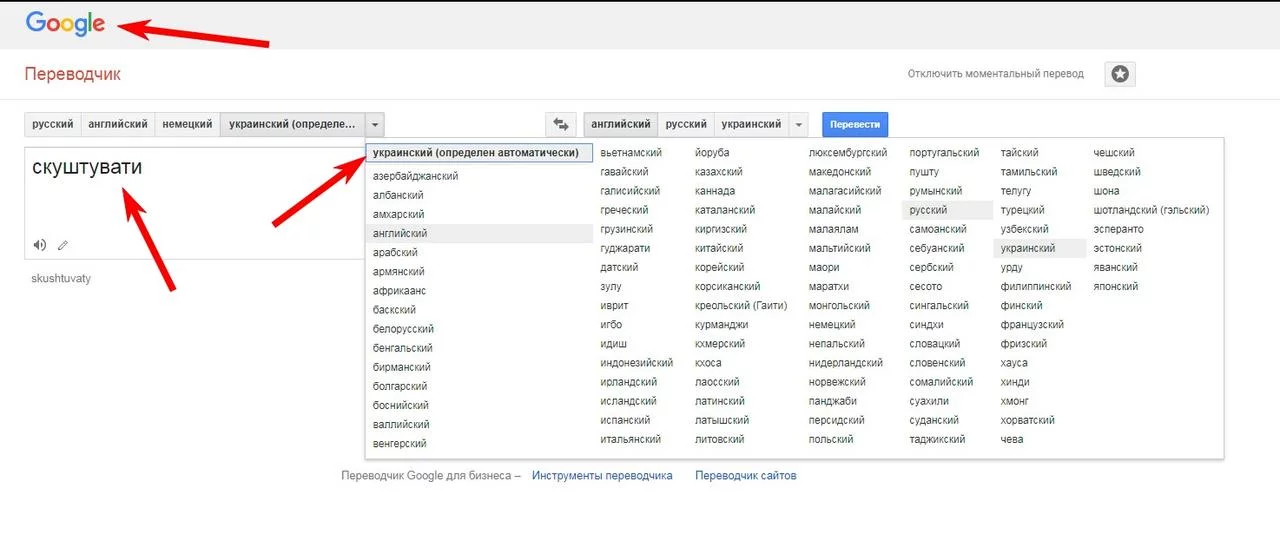1280x541 pixels.
Task: Select the detected украинский source tab
Action: tap(292, 125)
